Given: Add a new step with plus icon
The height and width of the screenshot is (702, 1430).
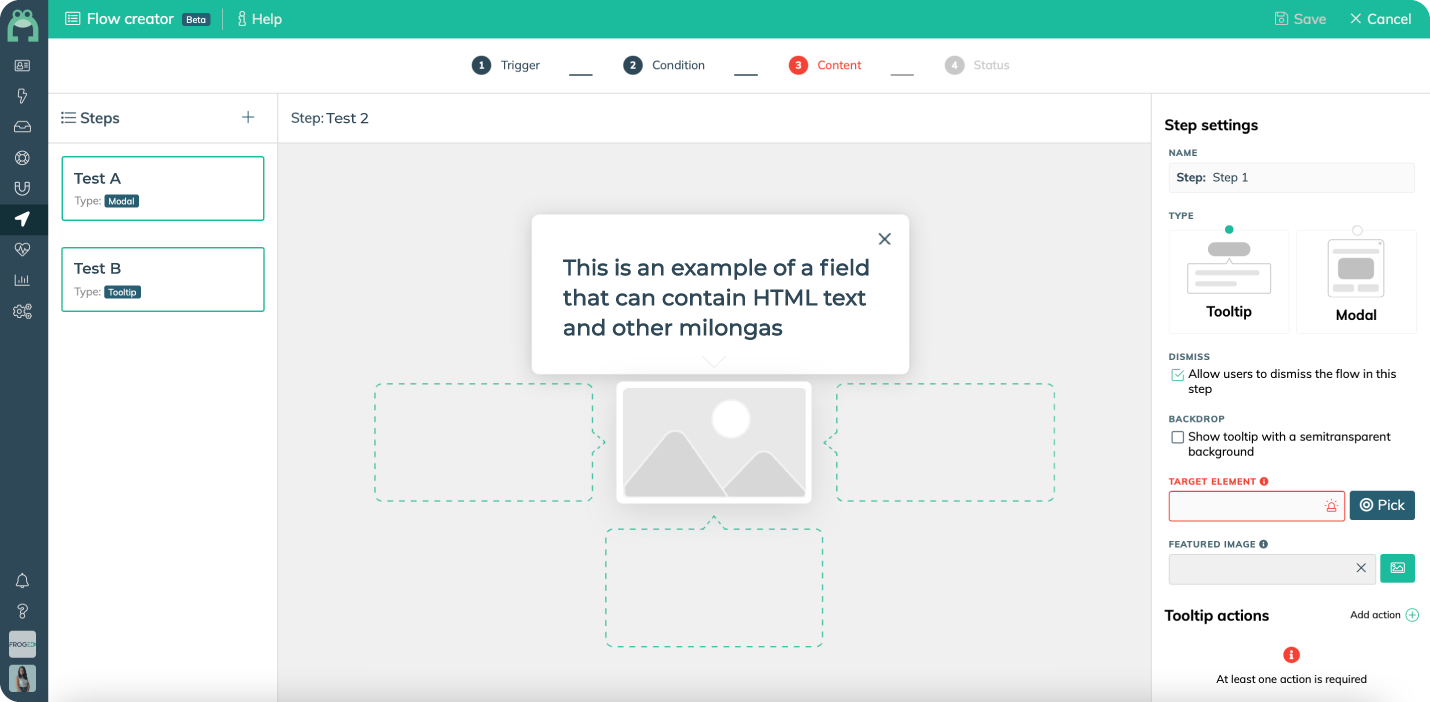Looking at the screenshot, I should [x=248, y=117].
